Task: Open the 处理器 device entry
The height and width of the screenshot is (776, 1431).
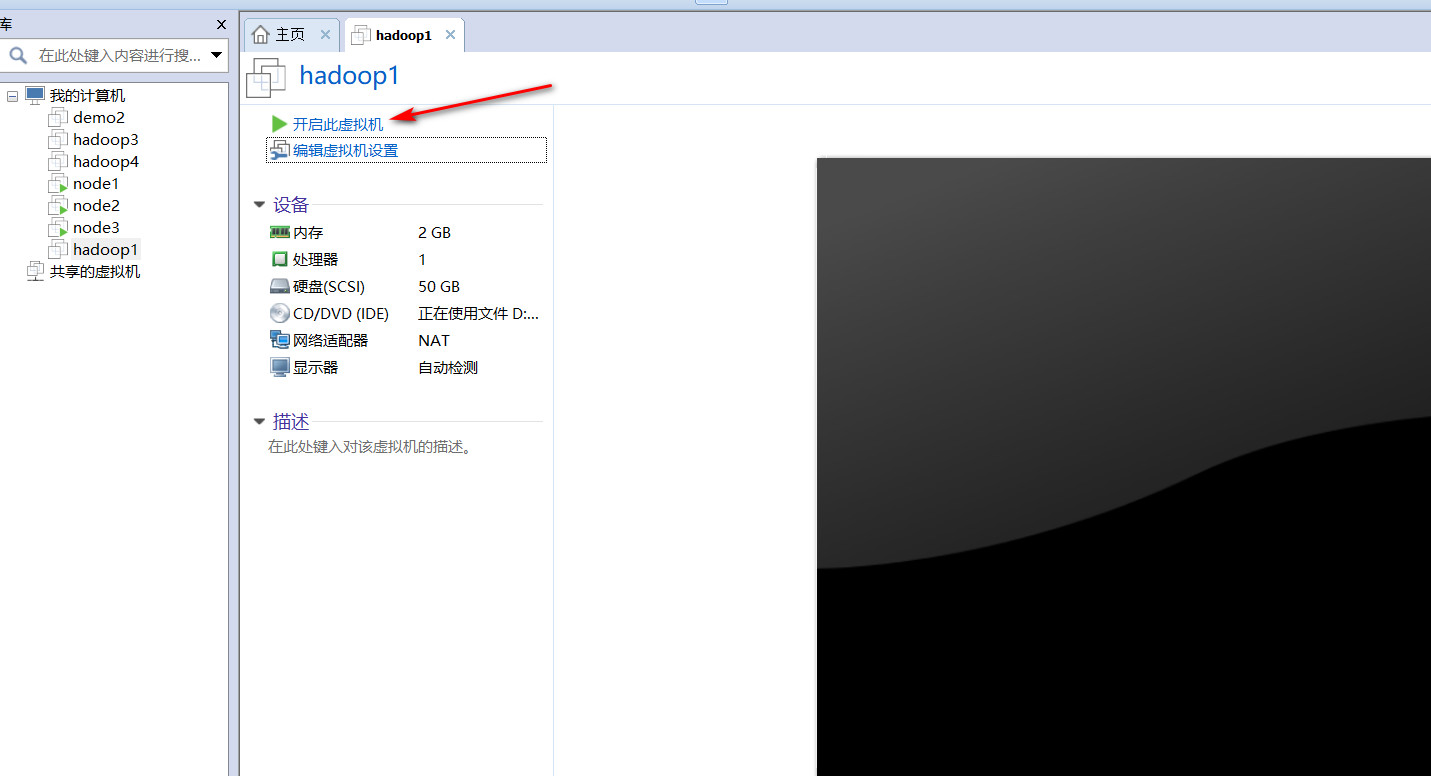Action: (316, 259)
